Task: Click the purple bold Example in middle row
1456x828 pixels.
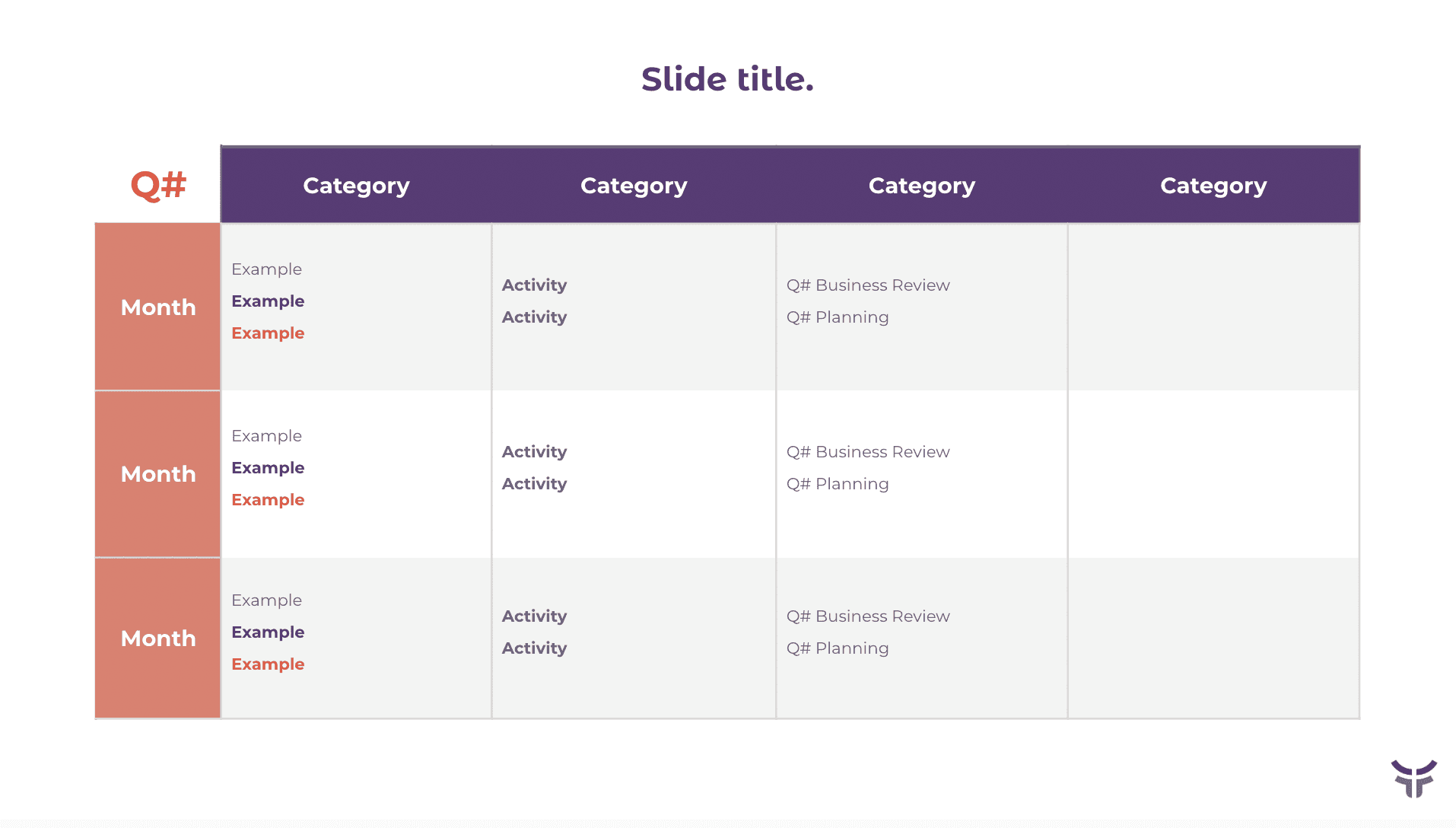Action: [x=268, y=468]
